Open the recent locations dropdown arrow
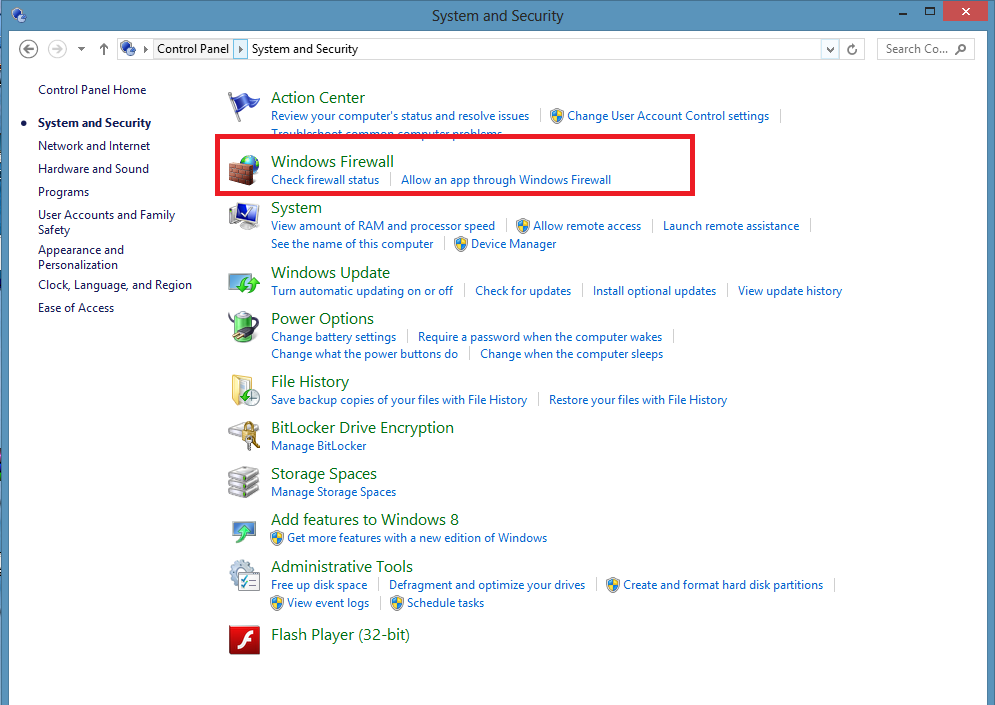The image size is (995, 705). coord(81,49)
